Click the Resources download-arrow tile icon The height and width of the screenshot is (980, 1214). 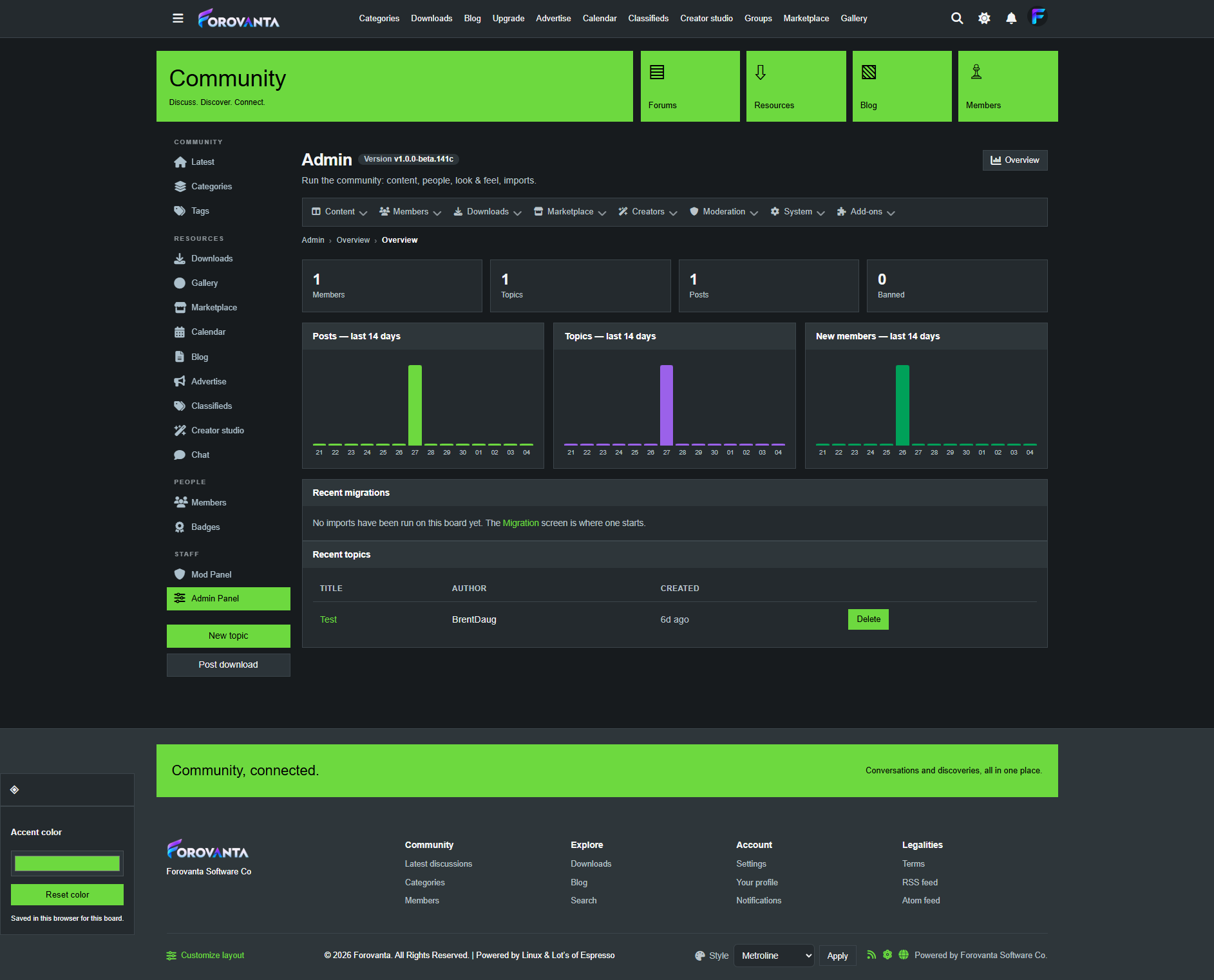point(761,72)
